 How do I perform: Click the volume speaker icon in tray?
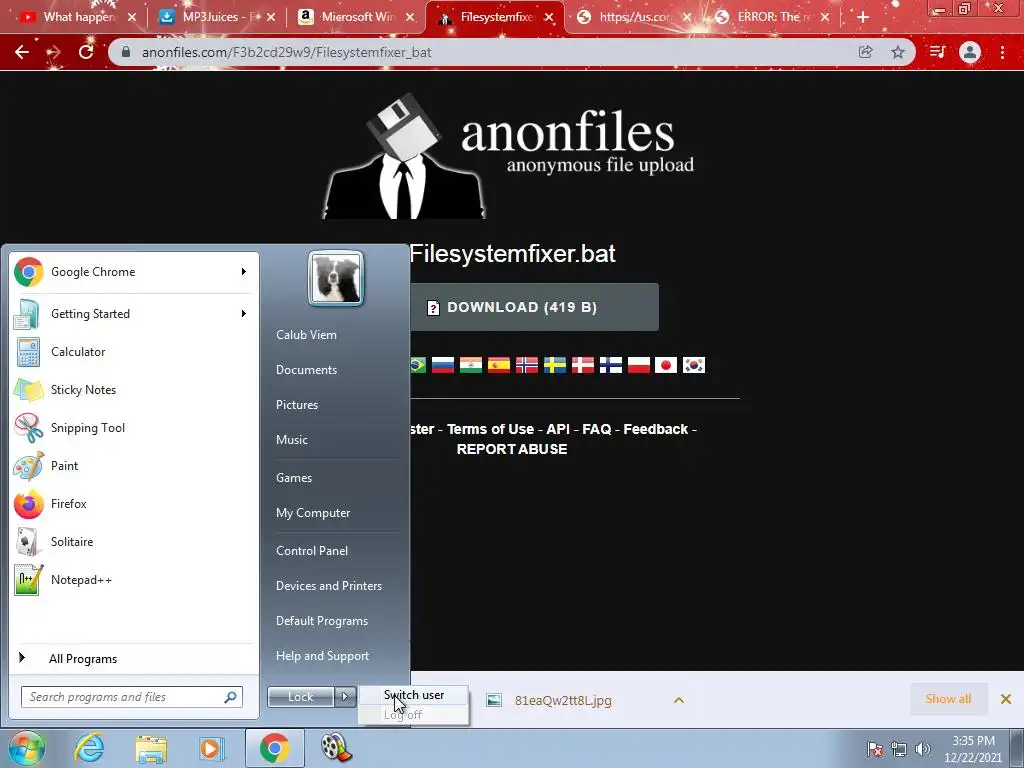point(923,749)
